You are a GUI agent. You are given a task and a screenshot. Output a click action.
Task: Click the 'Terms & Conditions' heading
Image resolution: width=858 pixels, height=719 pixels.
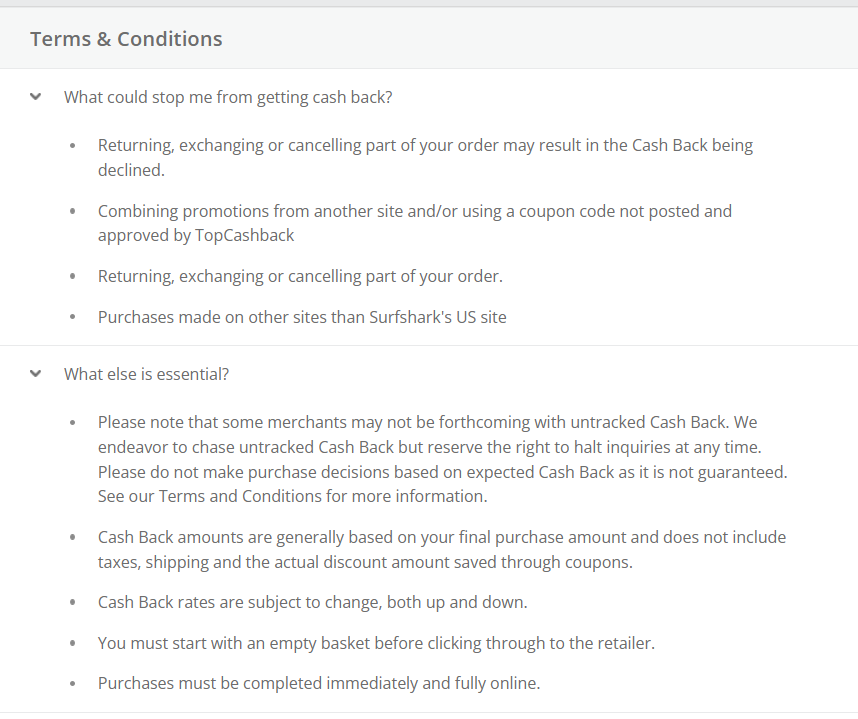click(126, 39)
